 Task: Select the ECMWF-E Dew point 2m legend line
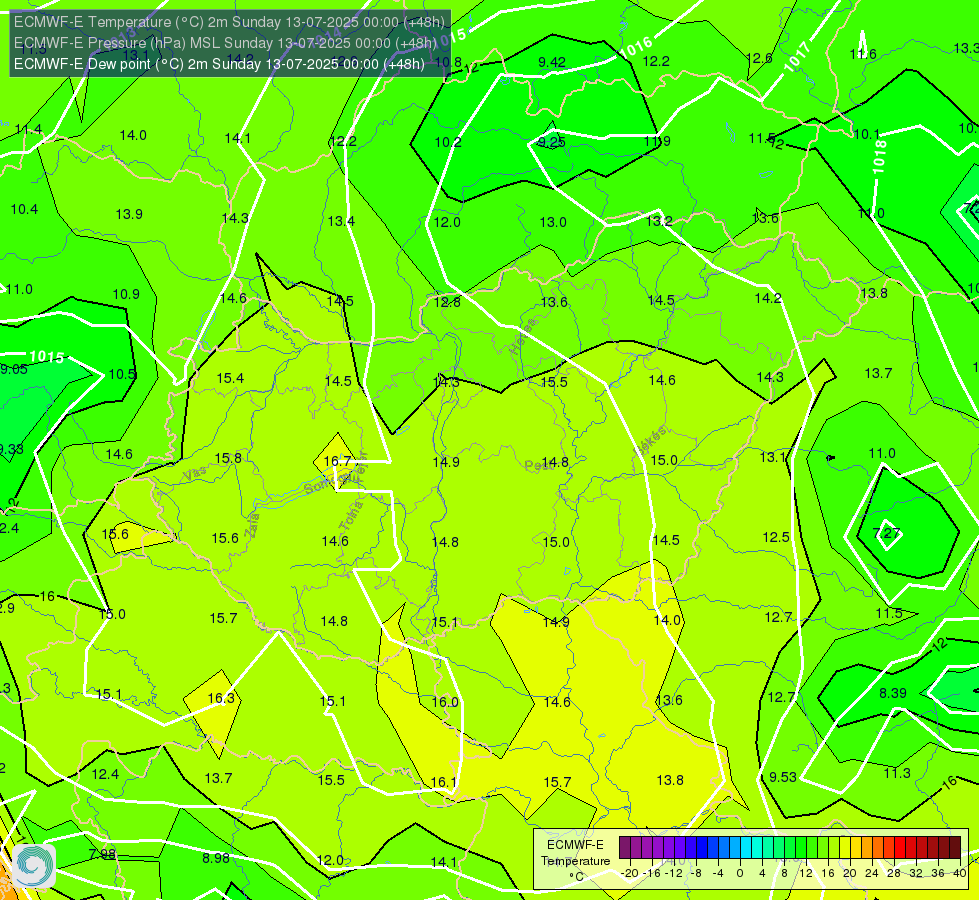point(219,64)
